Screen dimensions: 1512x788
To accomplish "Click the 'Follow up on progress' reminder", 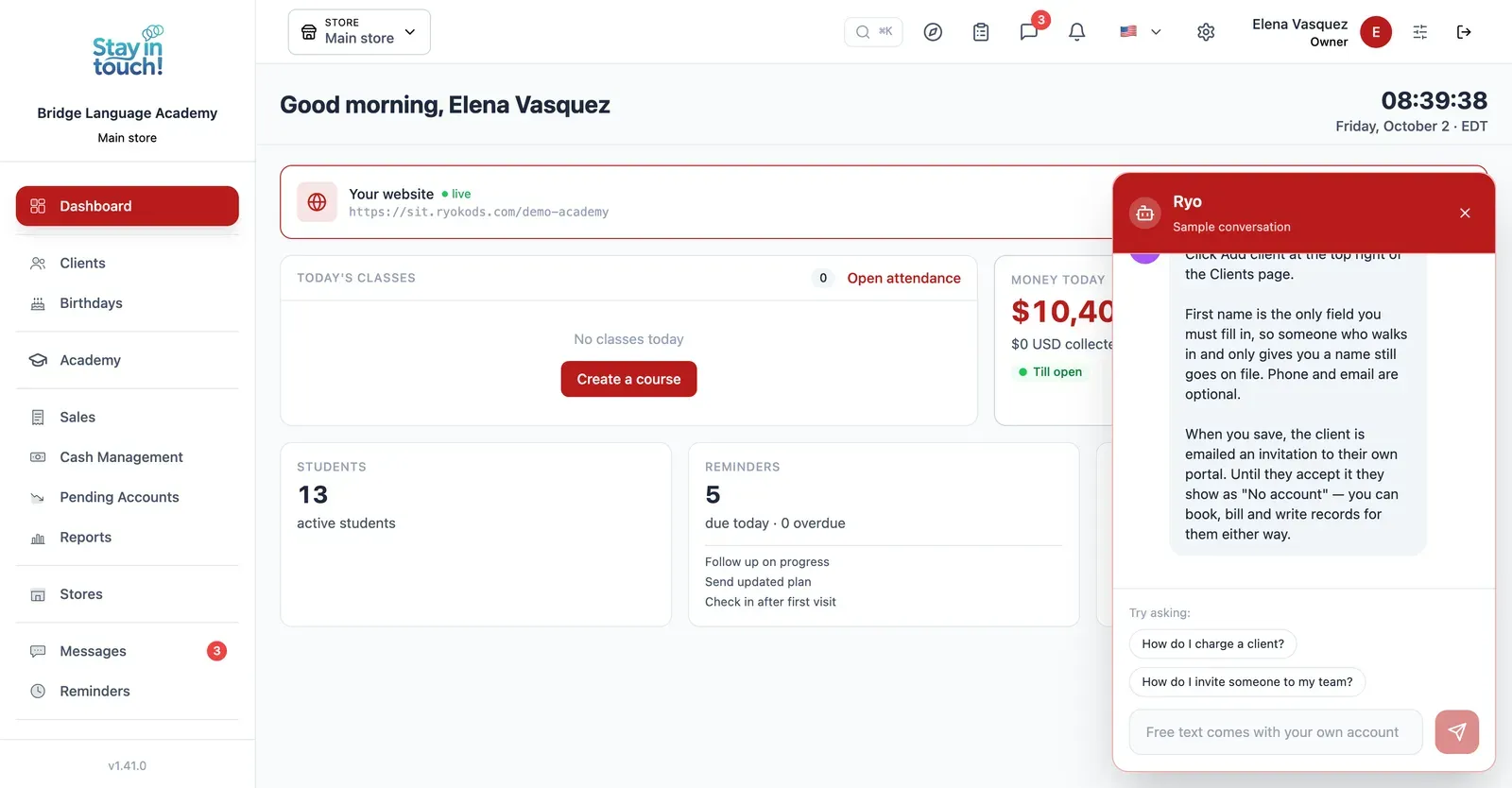I will point(767,561).
